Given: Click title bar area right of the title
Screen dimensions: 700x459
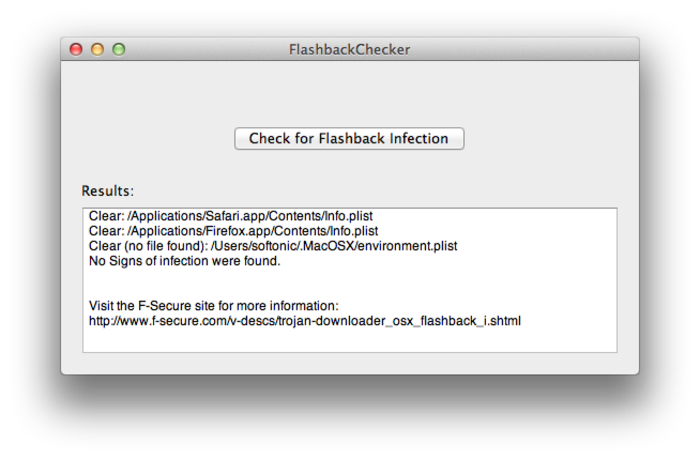Looking at the screenshot, I should click(x=520, y=49).
